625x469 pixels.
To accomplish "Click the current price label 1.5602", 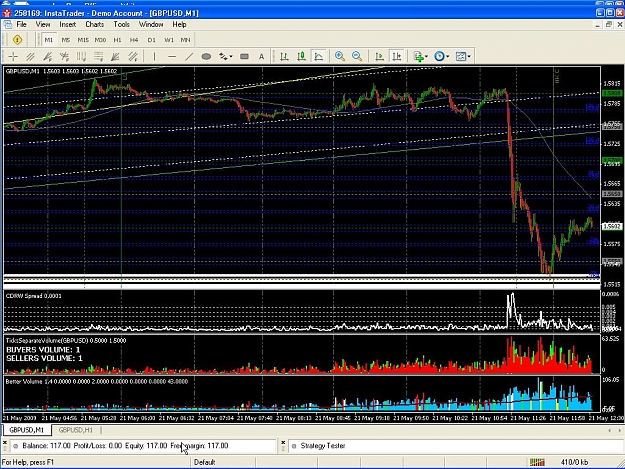I will point(612,226).
